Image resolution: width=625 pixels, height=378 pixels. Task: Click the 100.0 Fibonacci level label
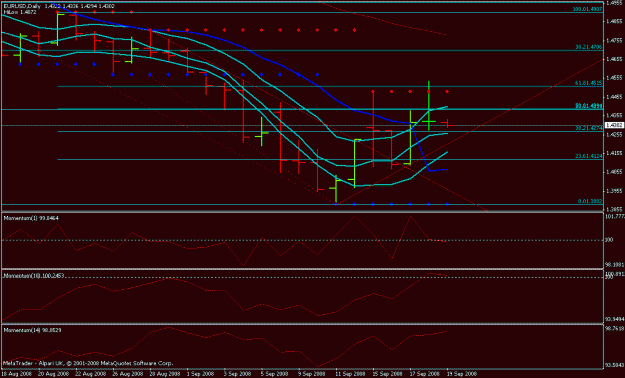(588, 9)
